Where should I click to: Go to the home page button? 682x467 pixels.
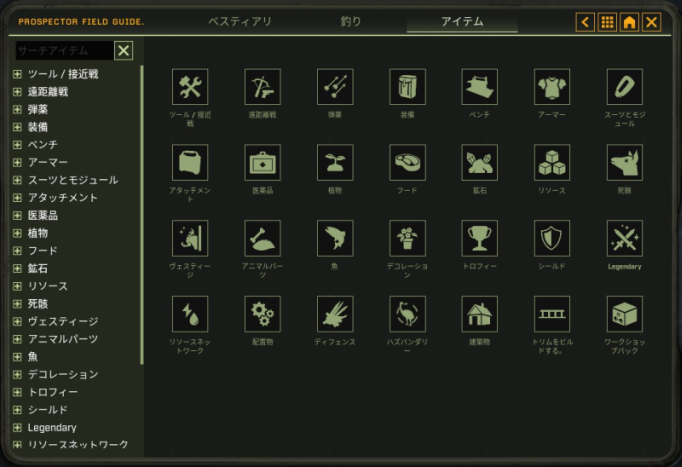click(x=629, y=22)
